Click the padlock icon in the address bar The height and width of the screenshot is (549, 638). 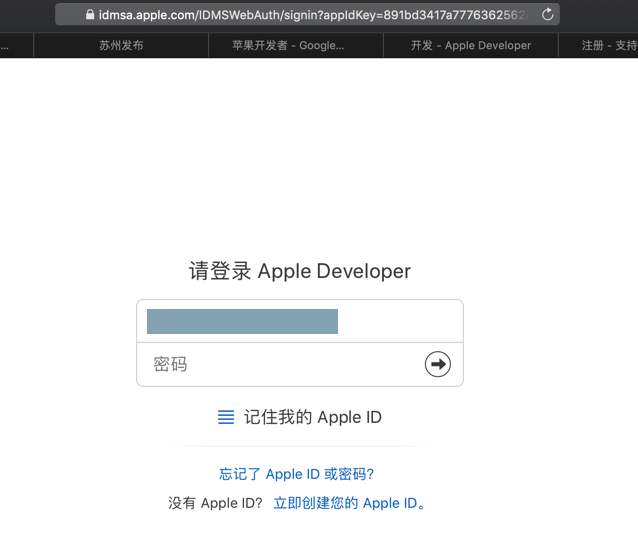90,15
